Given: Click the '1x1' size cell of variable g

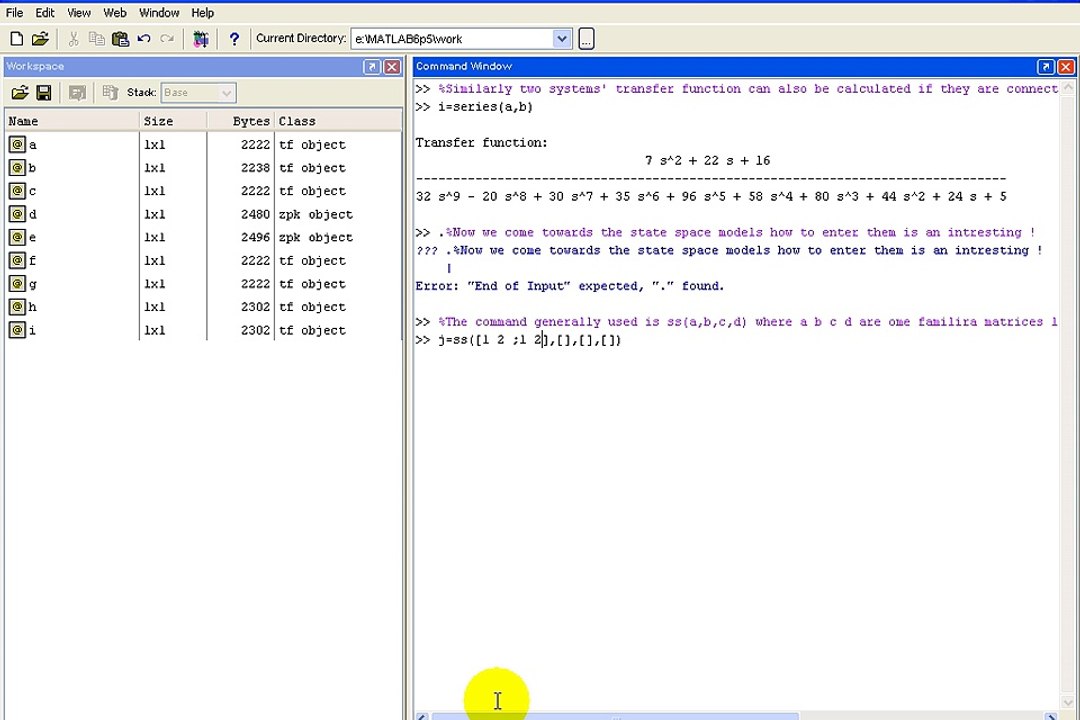Looking at the screenshot, I should [x=154, y=284].
